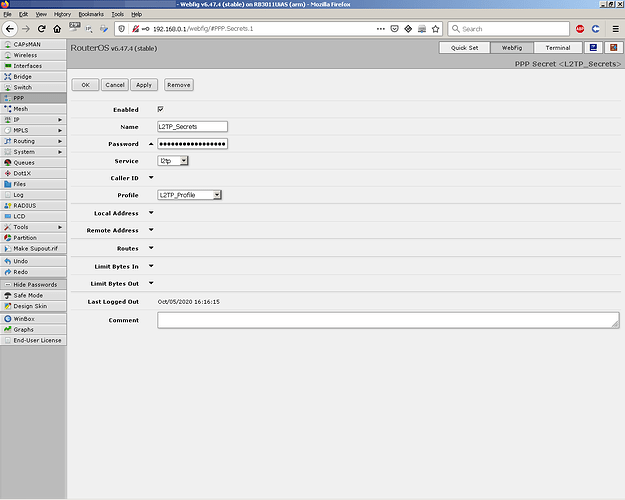The width and height of the screenshot is (625, 500).
Task: Open Queues in sidebar
Action: [x=33, y=163]
